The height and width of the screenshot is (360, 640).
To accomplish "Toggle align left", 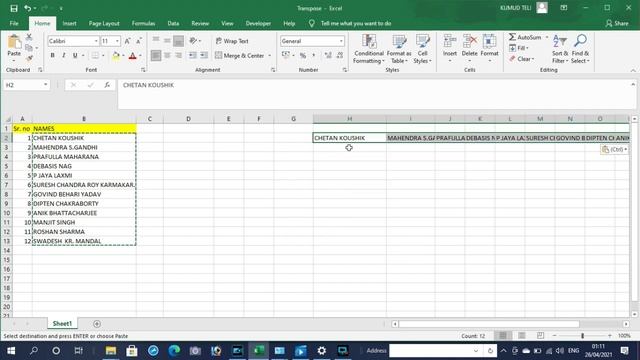I will pyautogui.click(x=156, y=55).
